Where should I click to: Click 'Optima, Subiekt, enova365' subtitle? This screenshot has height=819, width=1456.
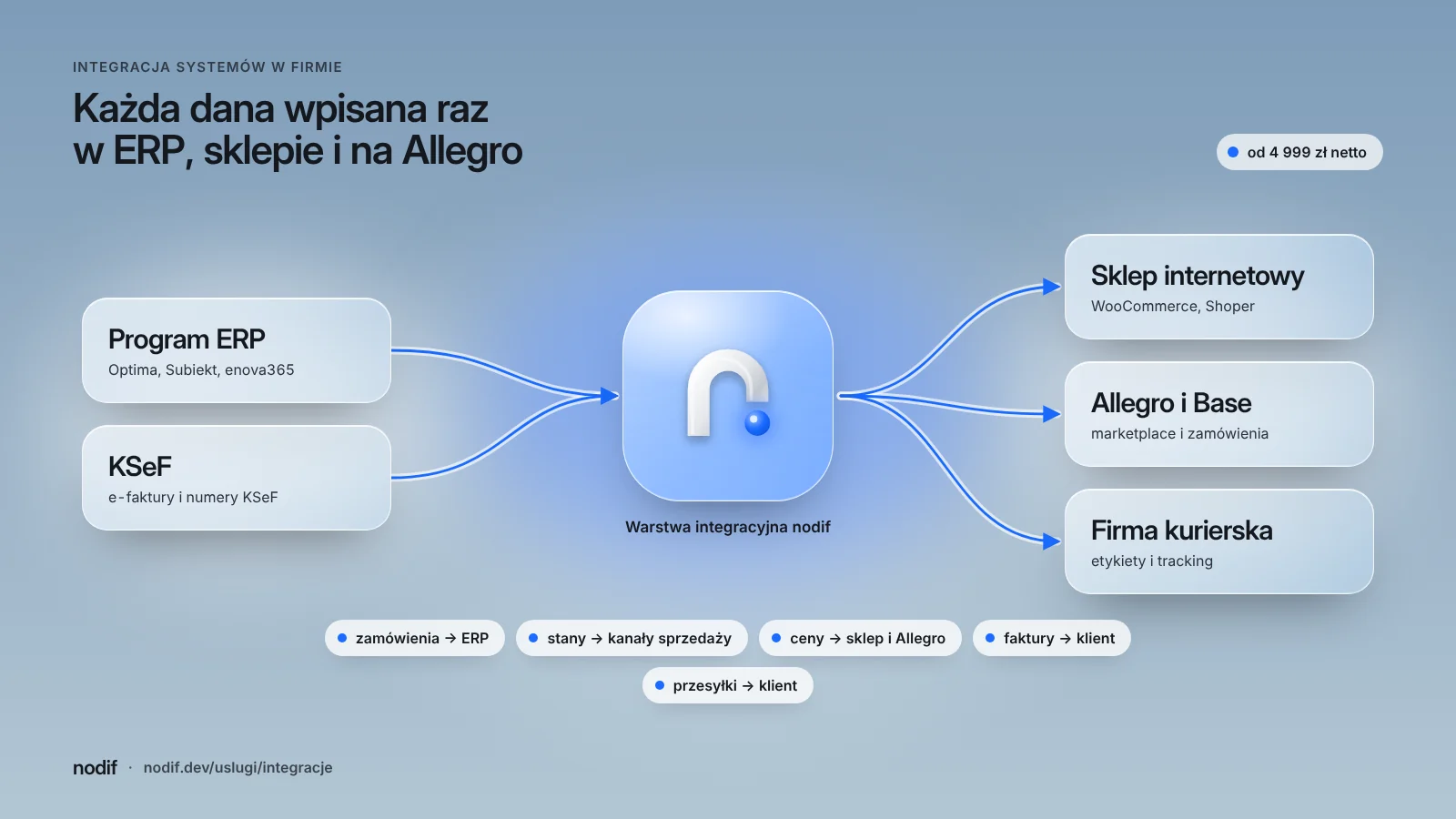point(201,369)
